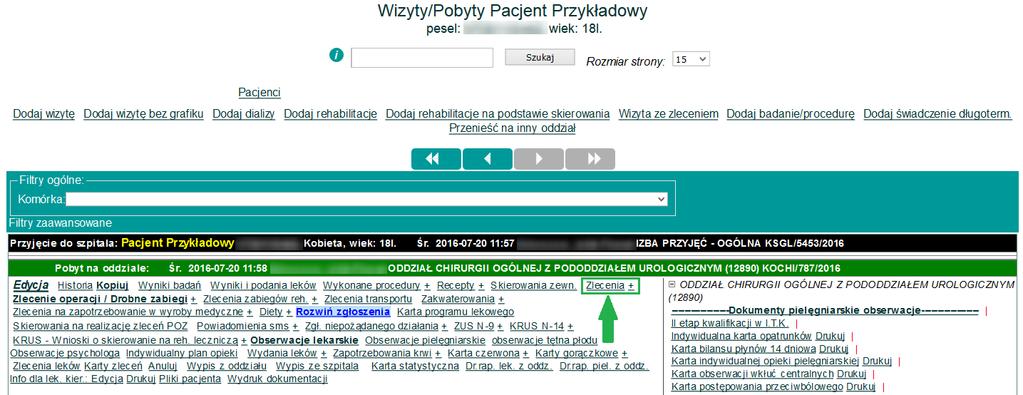Go to previous page with single-left arrow
This screenshot has height=395, width=1023.
coord(487,159)
